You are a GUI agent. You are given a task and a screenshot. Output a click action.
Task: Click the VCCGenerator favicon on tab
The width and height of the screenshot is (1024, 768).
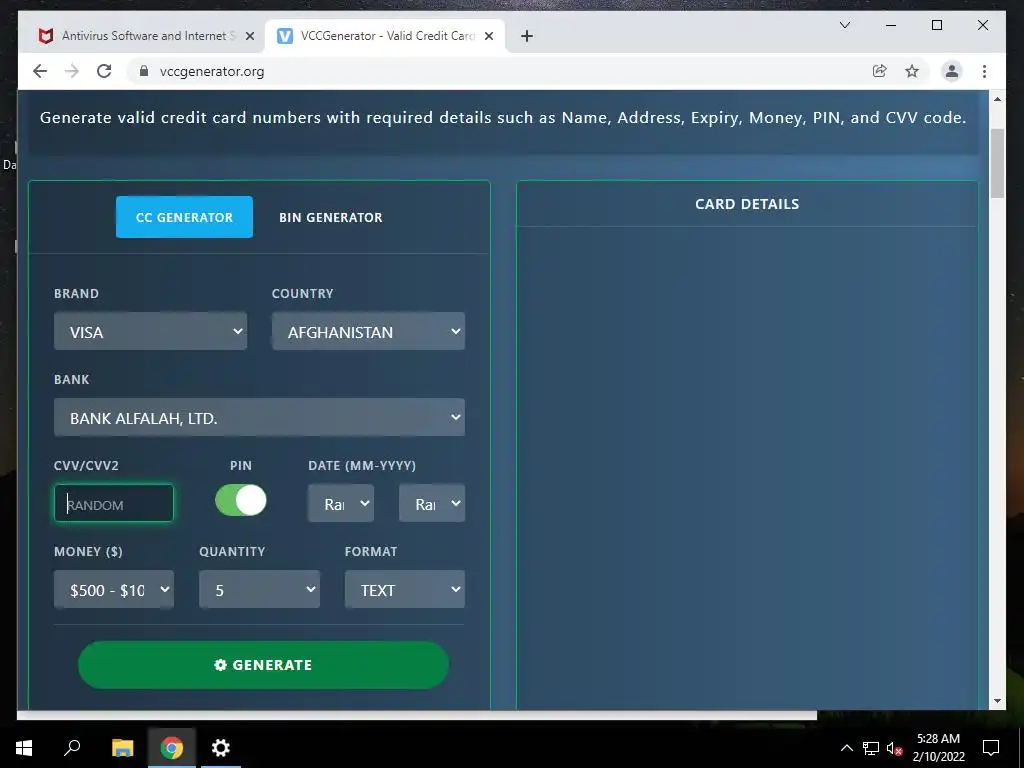285,36
